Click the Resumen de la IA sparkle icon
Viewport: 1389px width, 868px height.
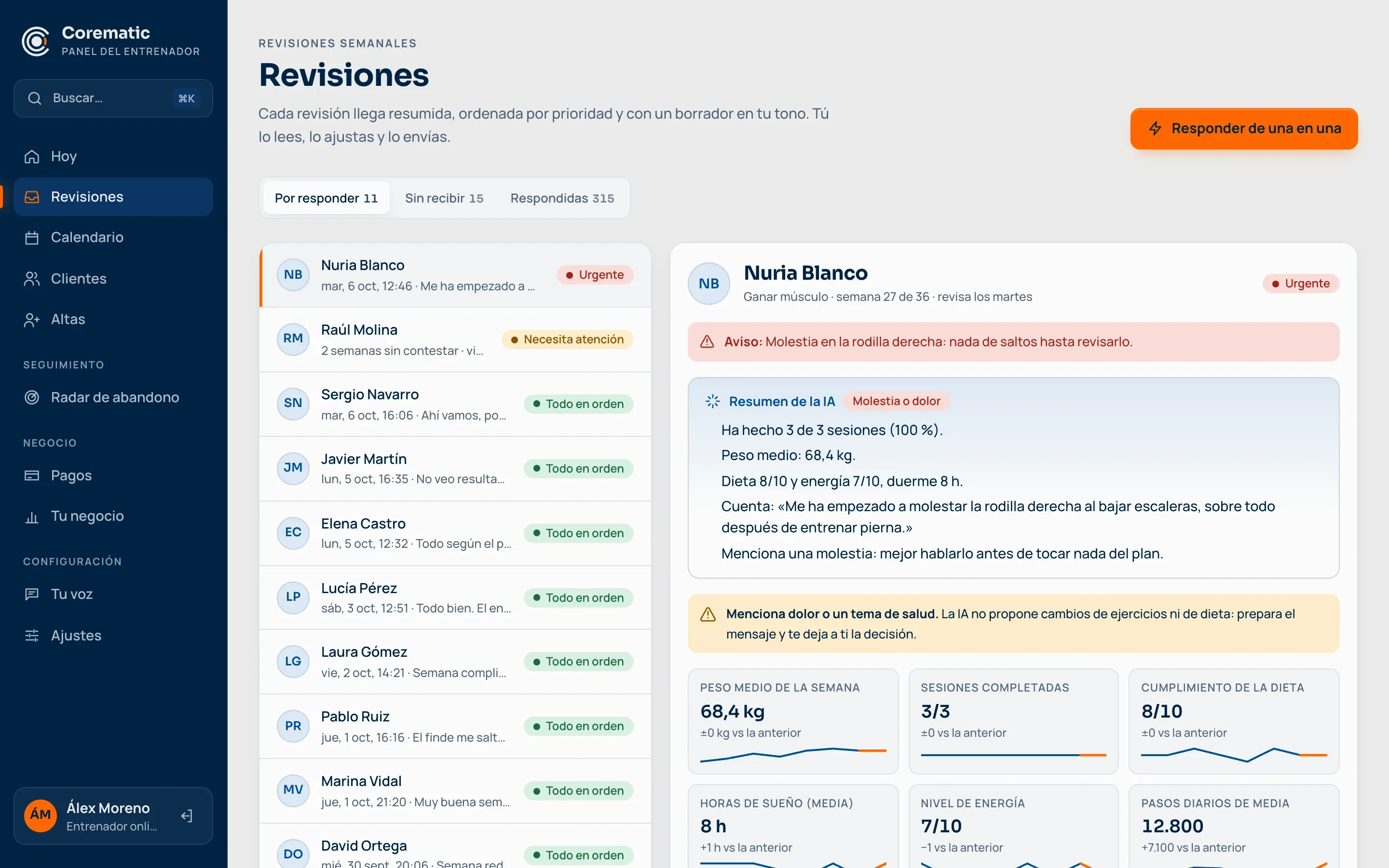[x=712, y=401]
